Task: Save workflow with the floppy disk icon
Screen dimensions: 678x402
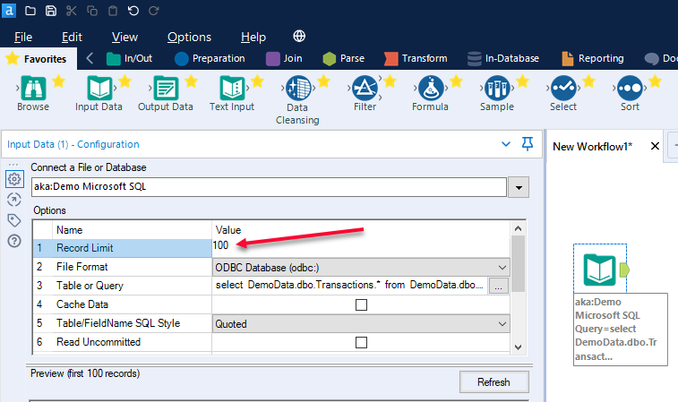Action: point(51,10)
